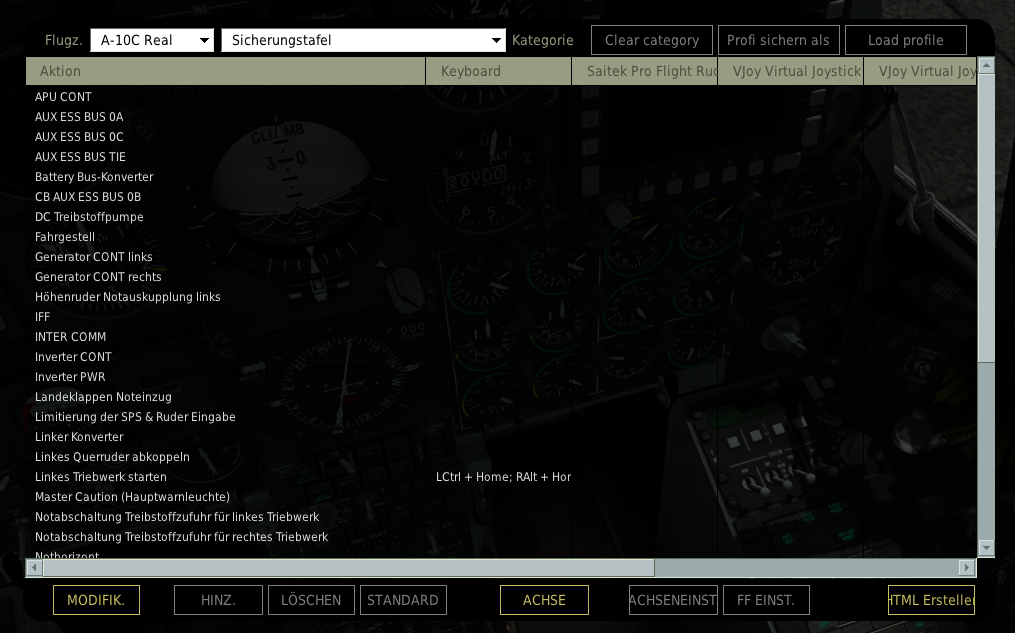Screen dimensions: 1015x633
Task: Select the Battery Bus-Konverter row
Action: tap(501, 177)
